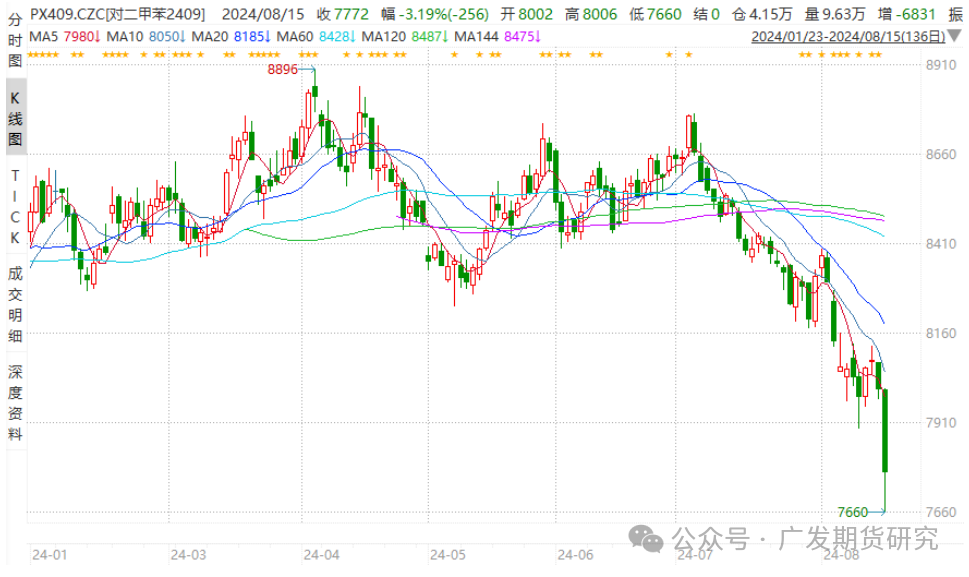Image resolution: width=969 pixels, height=577 pixels.
Task: Click the last large green candlestick
Action: click(885, 431)
